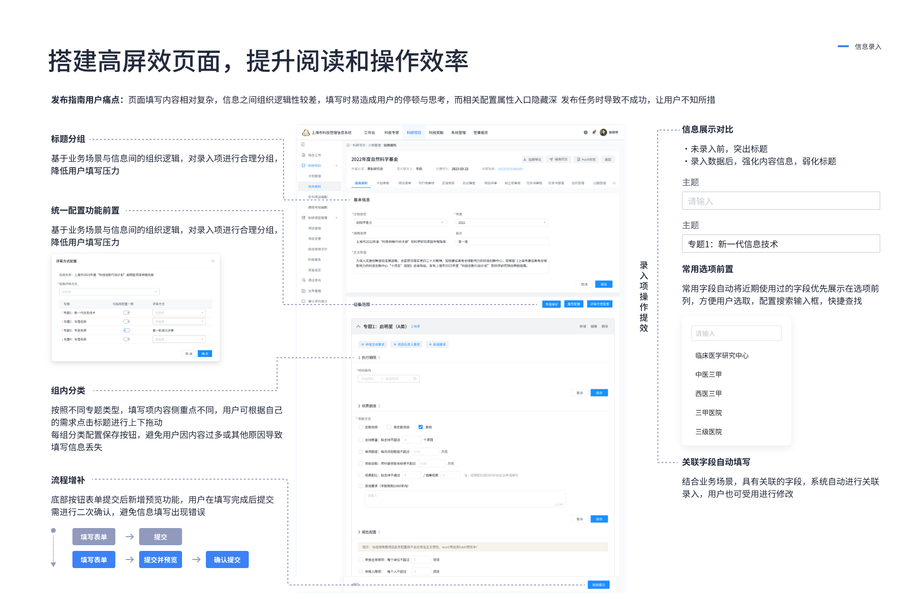Click the blue edit link next to 专题1 title

click(x=415, y=326)
